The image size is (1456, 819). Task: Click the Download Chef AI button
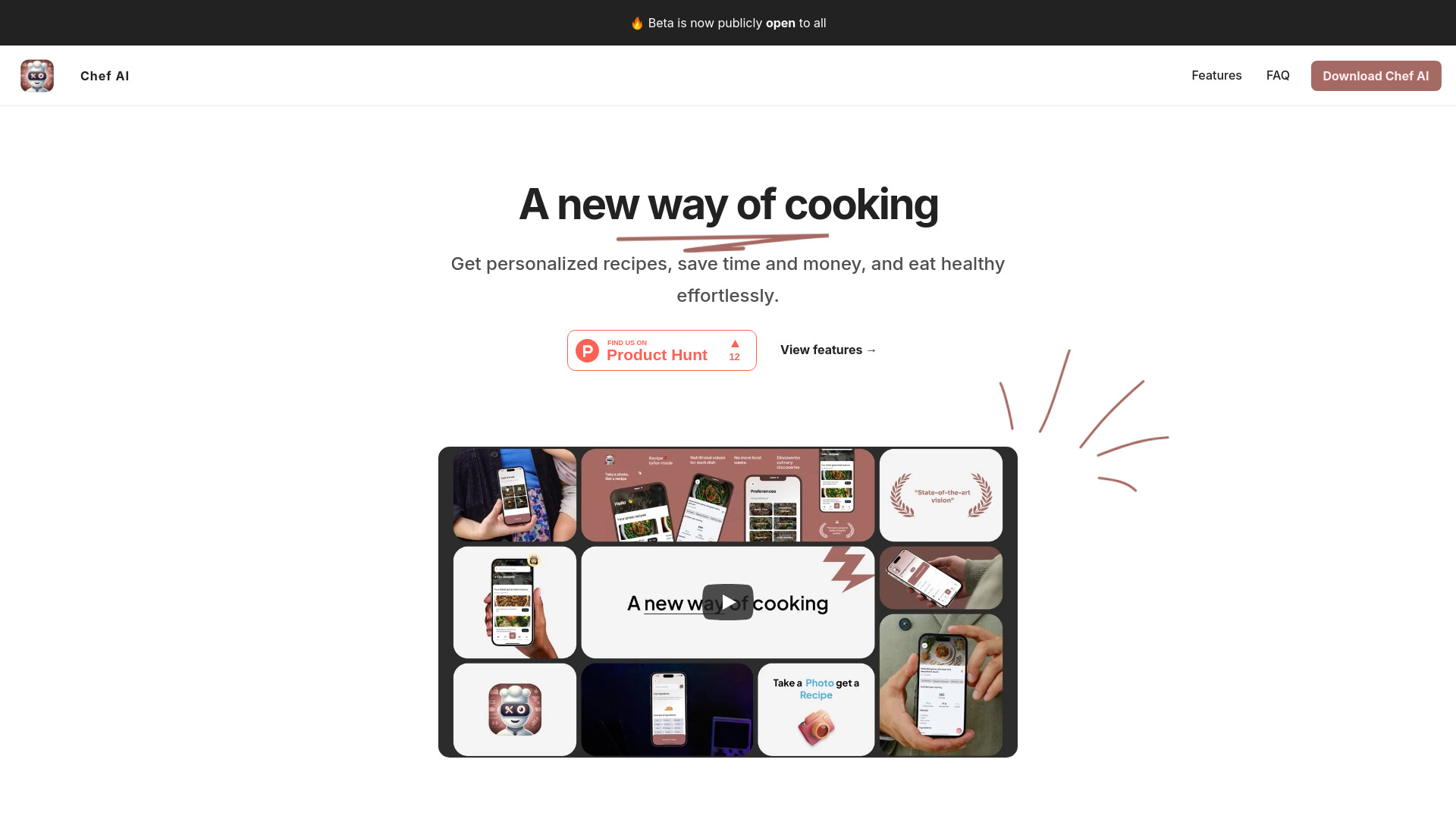(x=1376, y=75)
